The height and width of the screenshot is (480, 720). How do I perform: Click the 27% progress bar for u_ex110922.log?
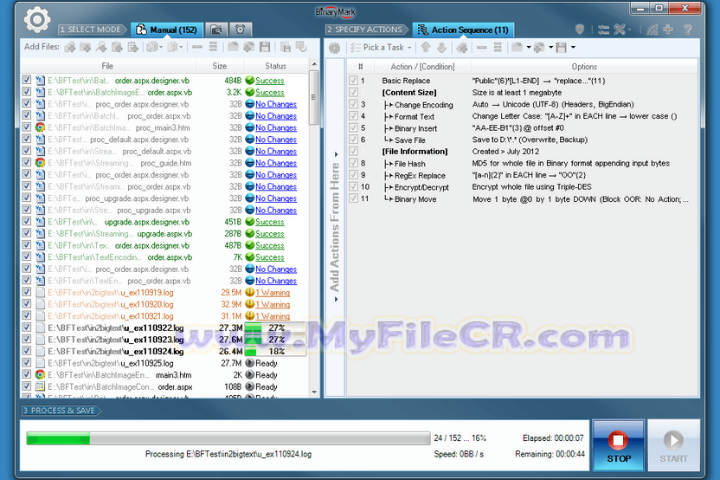275,328
